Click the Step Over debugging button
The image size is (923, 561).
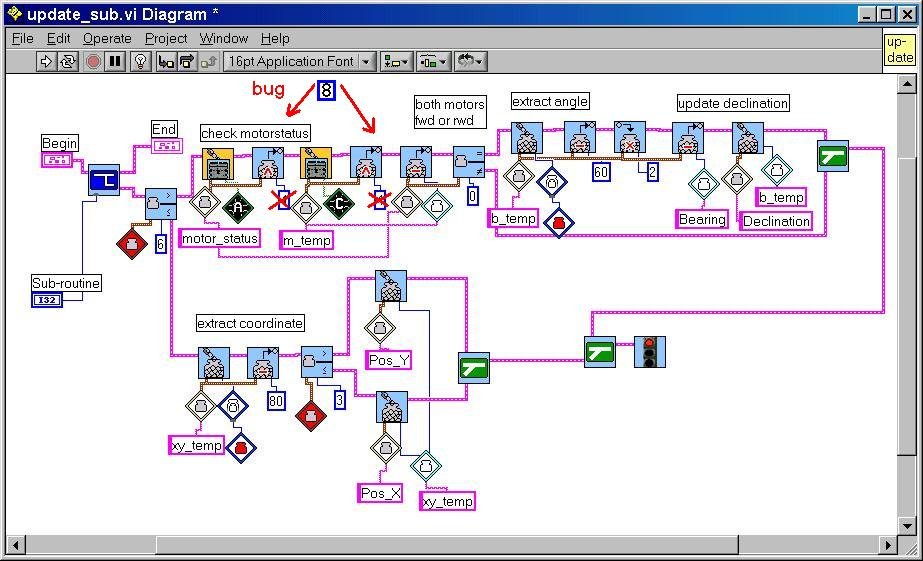[x=186, y=62]
